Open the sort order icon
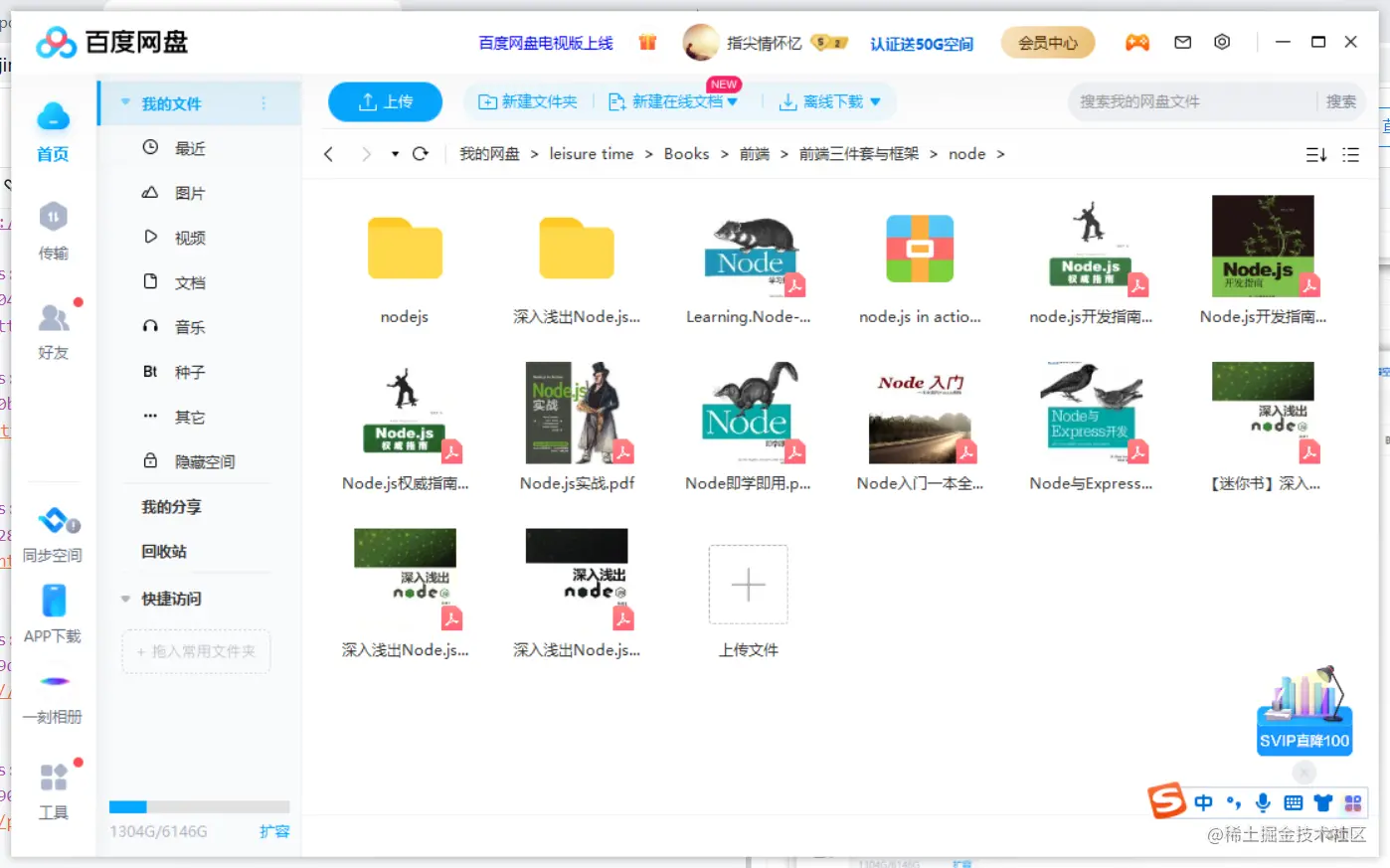Image resolution: width=1390 pixels, height=868 pixels. pyautogui.click(x=1315, y=155)
